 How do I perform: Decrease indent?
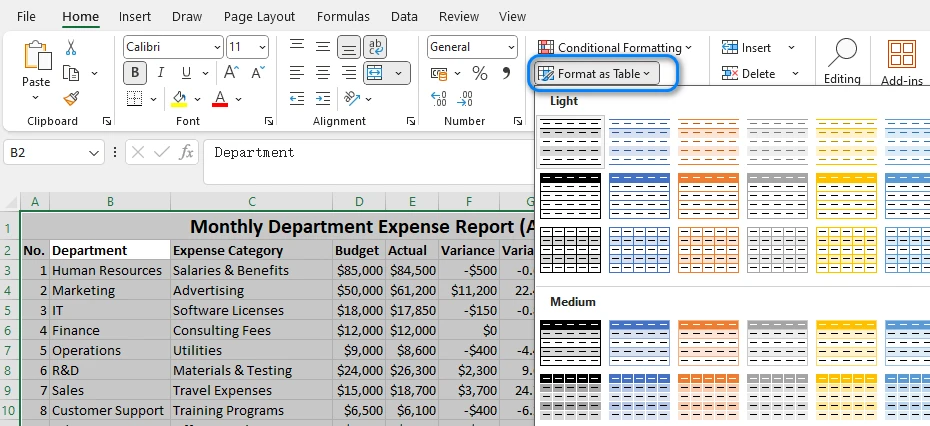(297, 98)
